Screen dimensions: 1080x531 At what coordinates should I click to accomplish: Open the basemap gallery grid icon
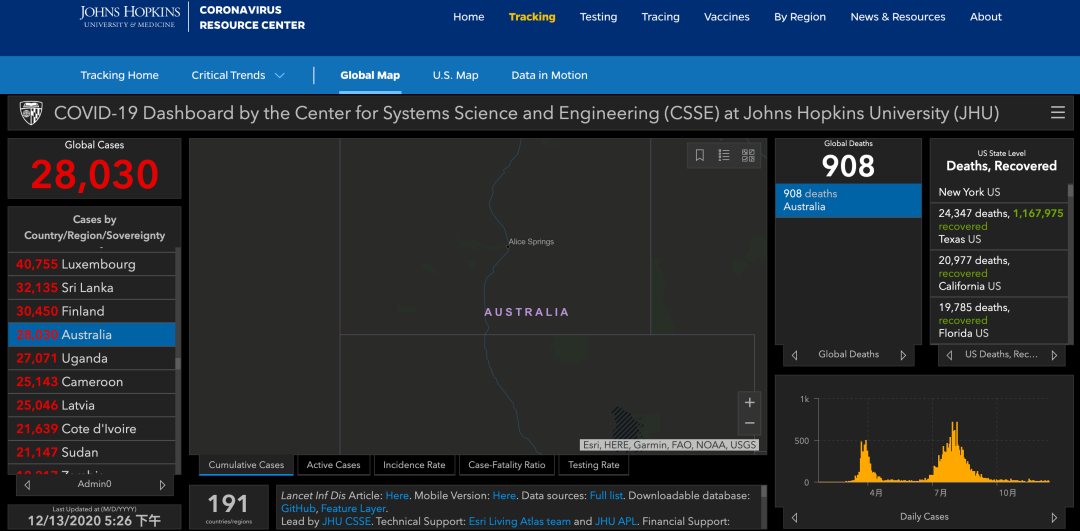coord(748,156)
